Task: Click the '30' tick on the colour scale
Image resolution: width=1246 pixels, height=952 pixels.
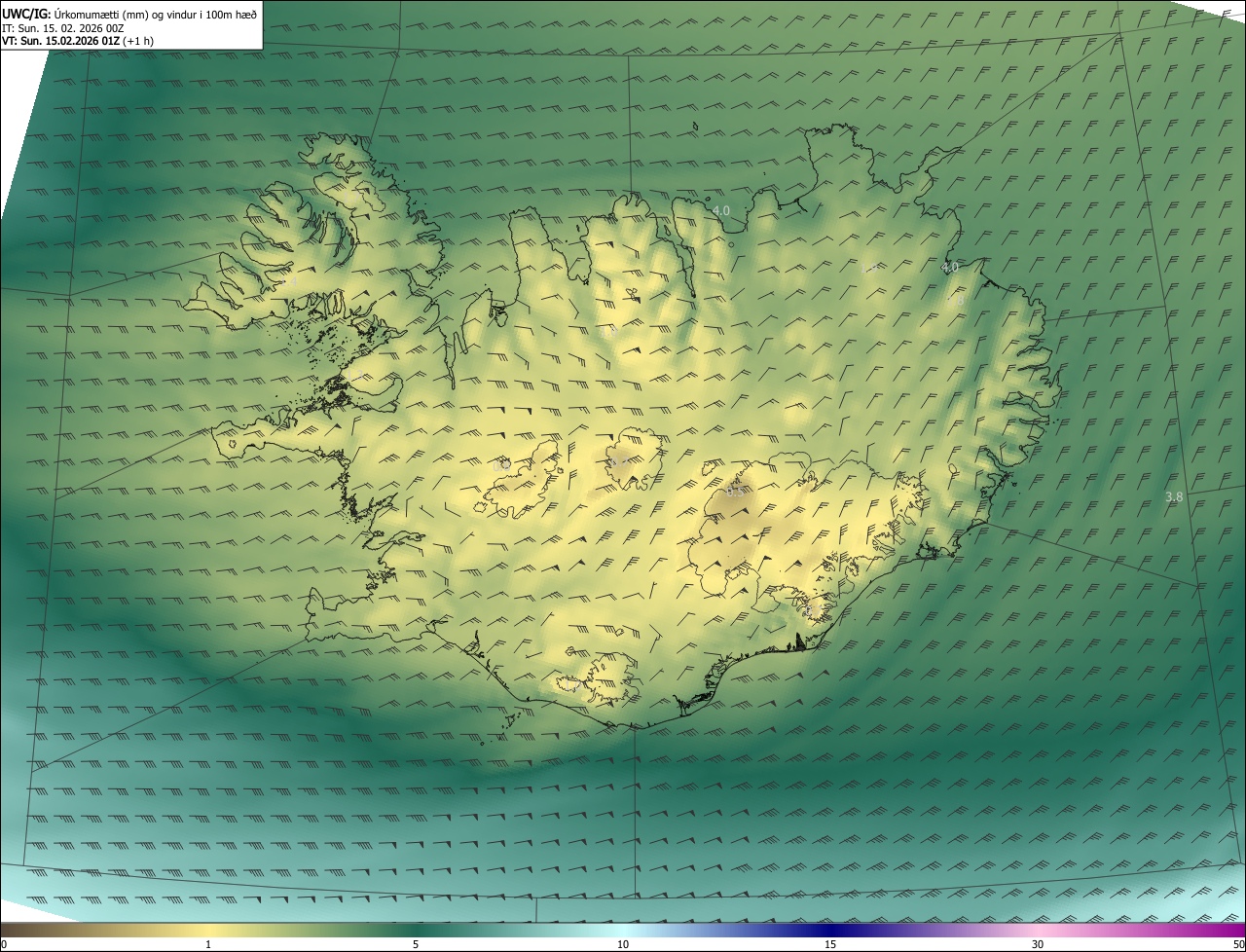Action: point(1038,944)
